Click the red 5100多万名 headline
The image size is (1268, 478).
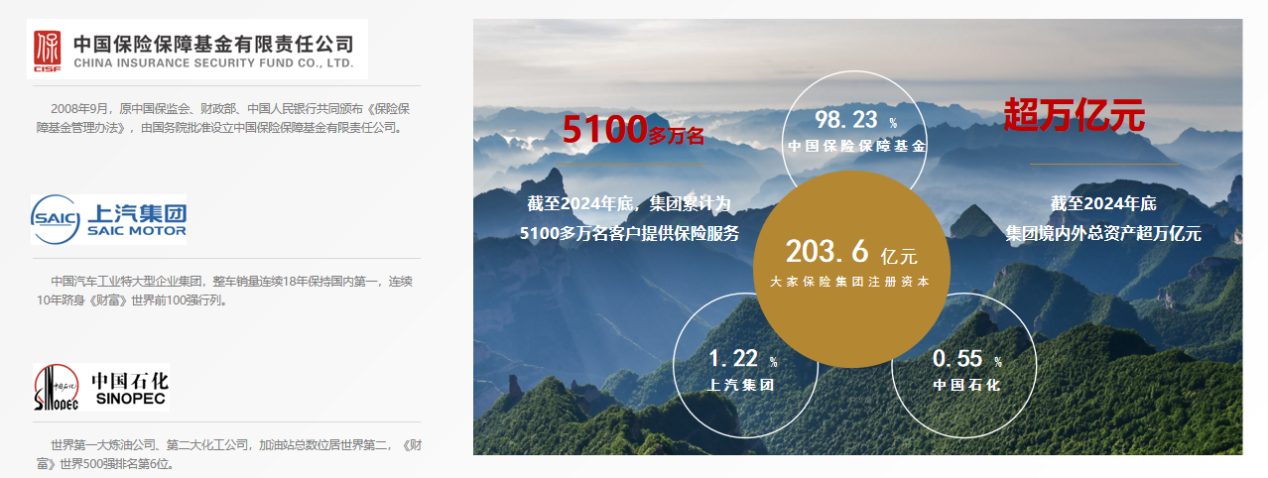click(634, 130)
